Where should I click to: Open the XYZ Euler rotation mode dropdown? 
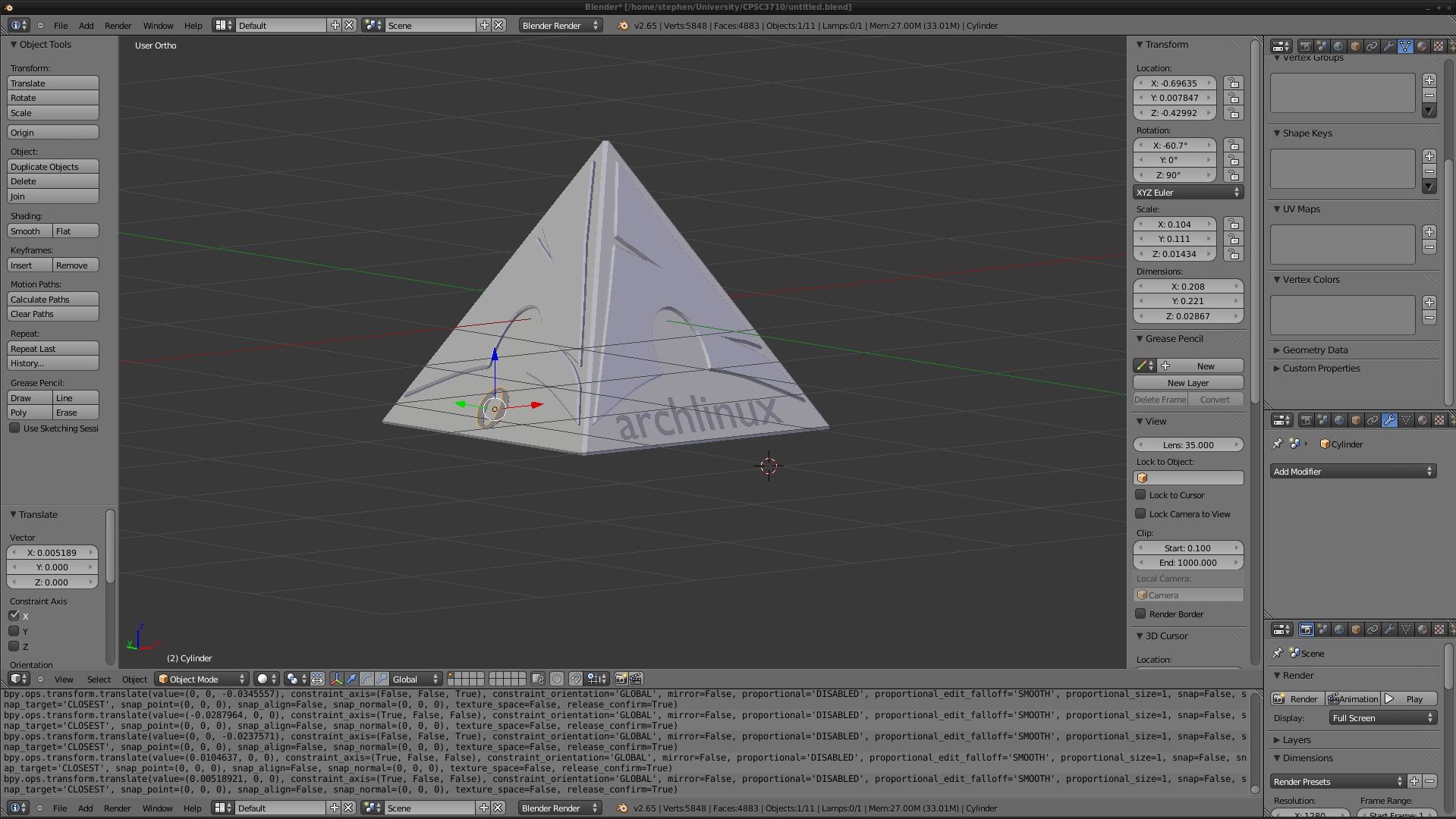[x=1188, y=193]
